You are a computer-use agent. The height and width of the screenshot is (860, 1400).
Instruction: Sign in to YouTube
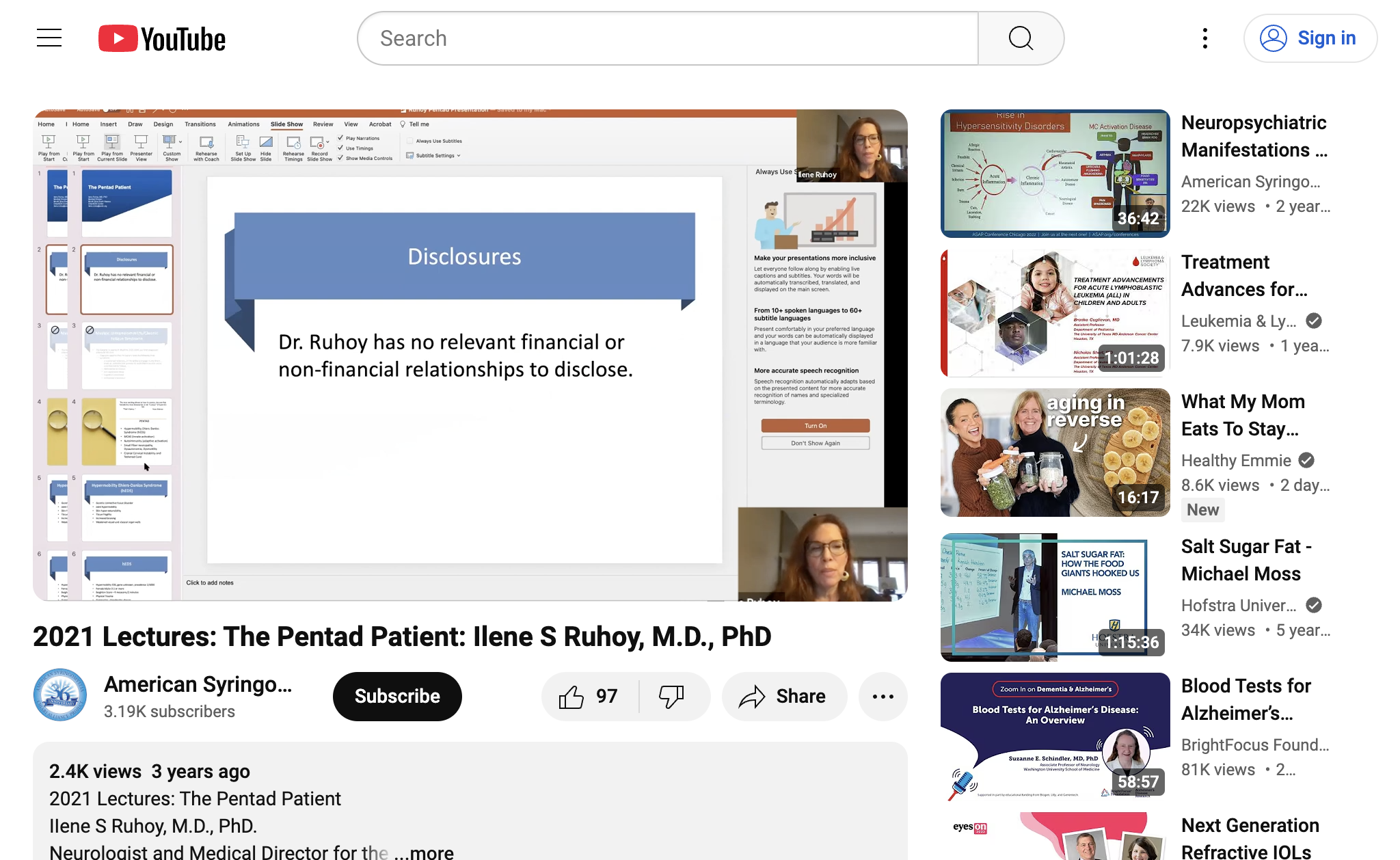[x=1310, y=38]
